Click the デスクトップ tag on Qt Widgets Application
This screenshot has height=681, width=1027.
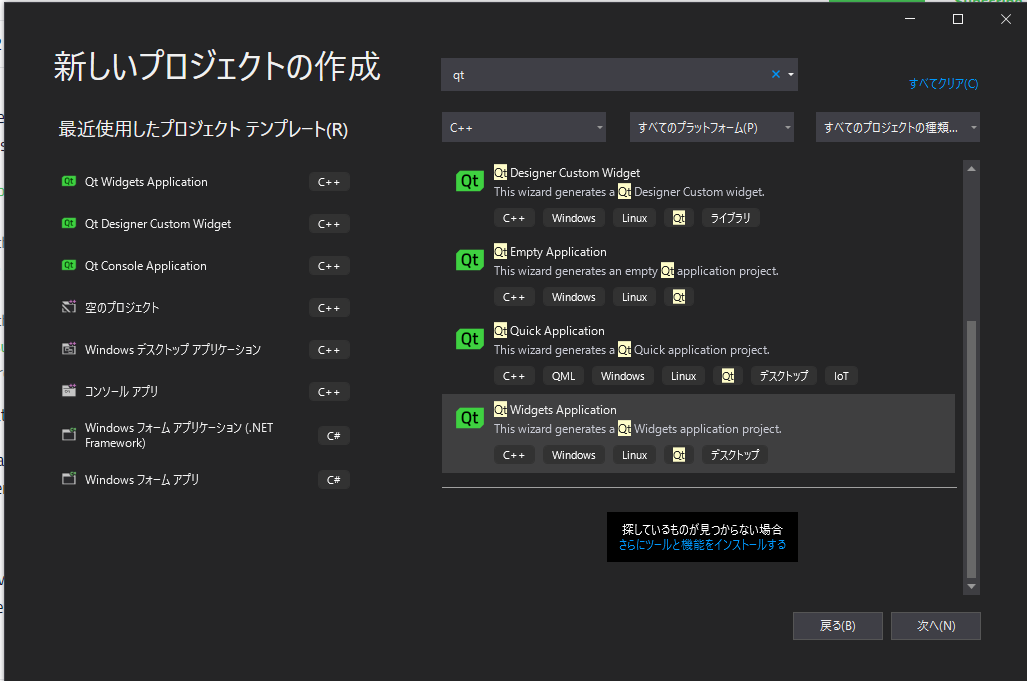pos(735,455)
